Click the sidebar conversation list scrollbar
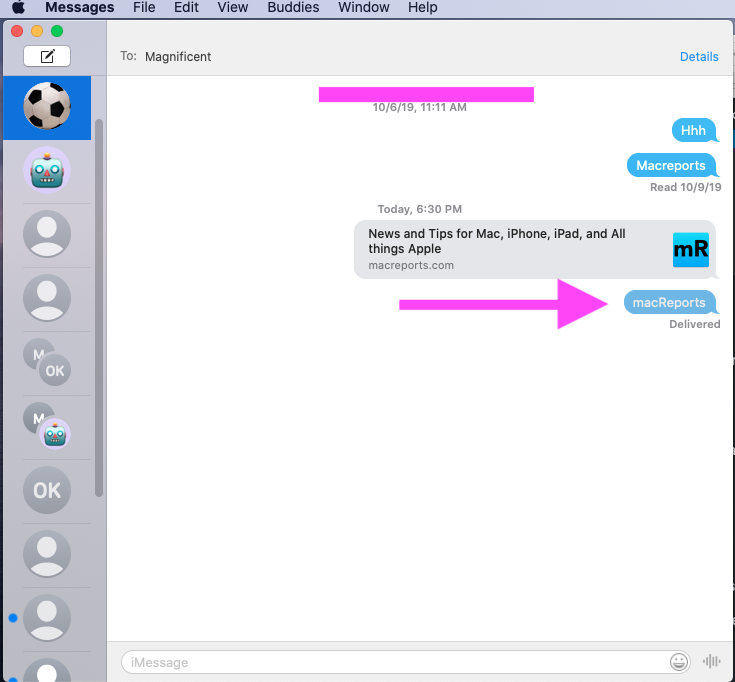The image size is (735, 682). pos(99,300)
